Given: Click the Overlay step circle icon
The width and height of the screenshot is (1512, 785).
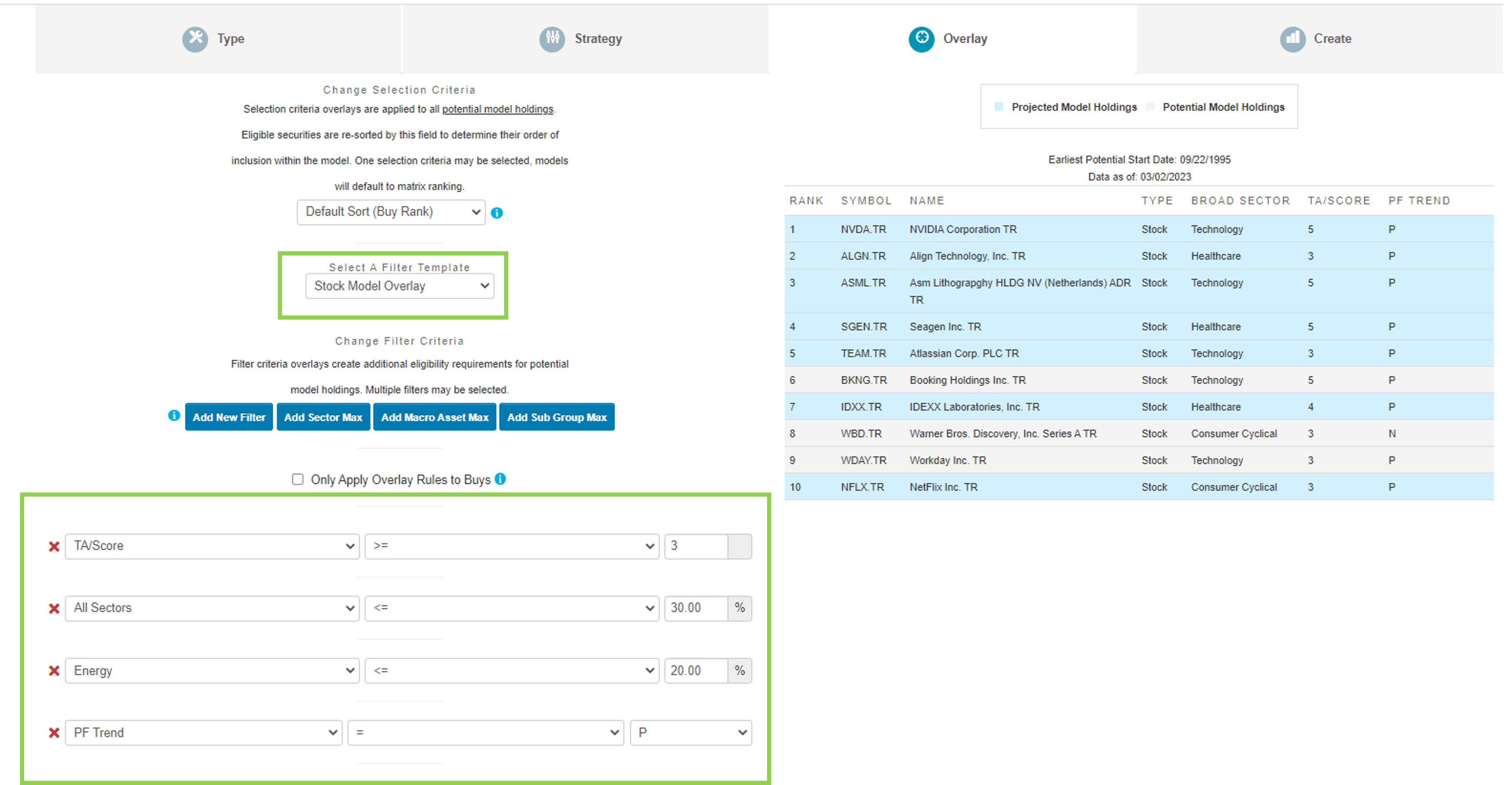Looking at the screenshot, I should coord(922,39).
